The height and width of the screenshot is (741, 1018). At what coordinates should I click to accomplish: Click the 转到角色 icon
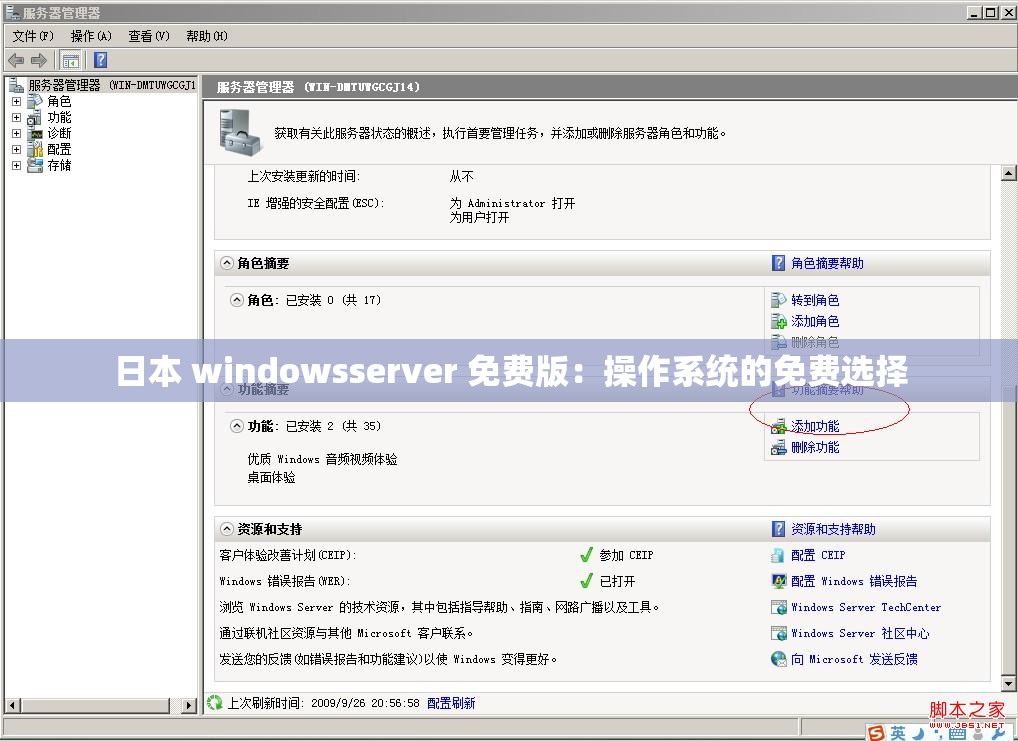(x=778, y=300)
